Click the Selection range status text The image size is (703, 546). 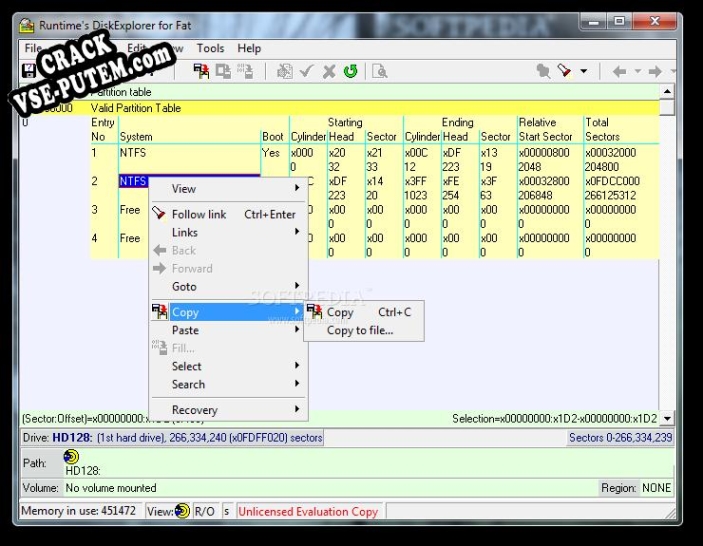coord(554,418)
